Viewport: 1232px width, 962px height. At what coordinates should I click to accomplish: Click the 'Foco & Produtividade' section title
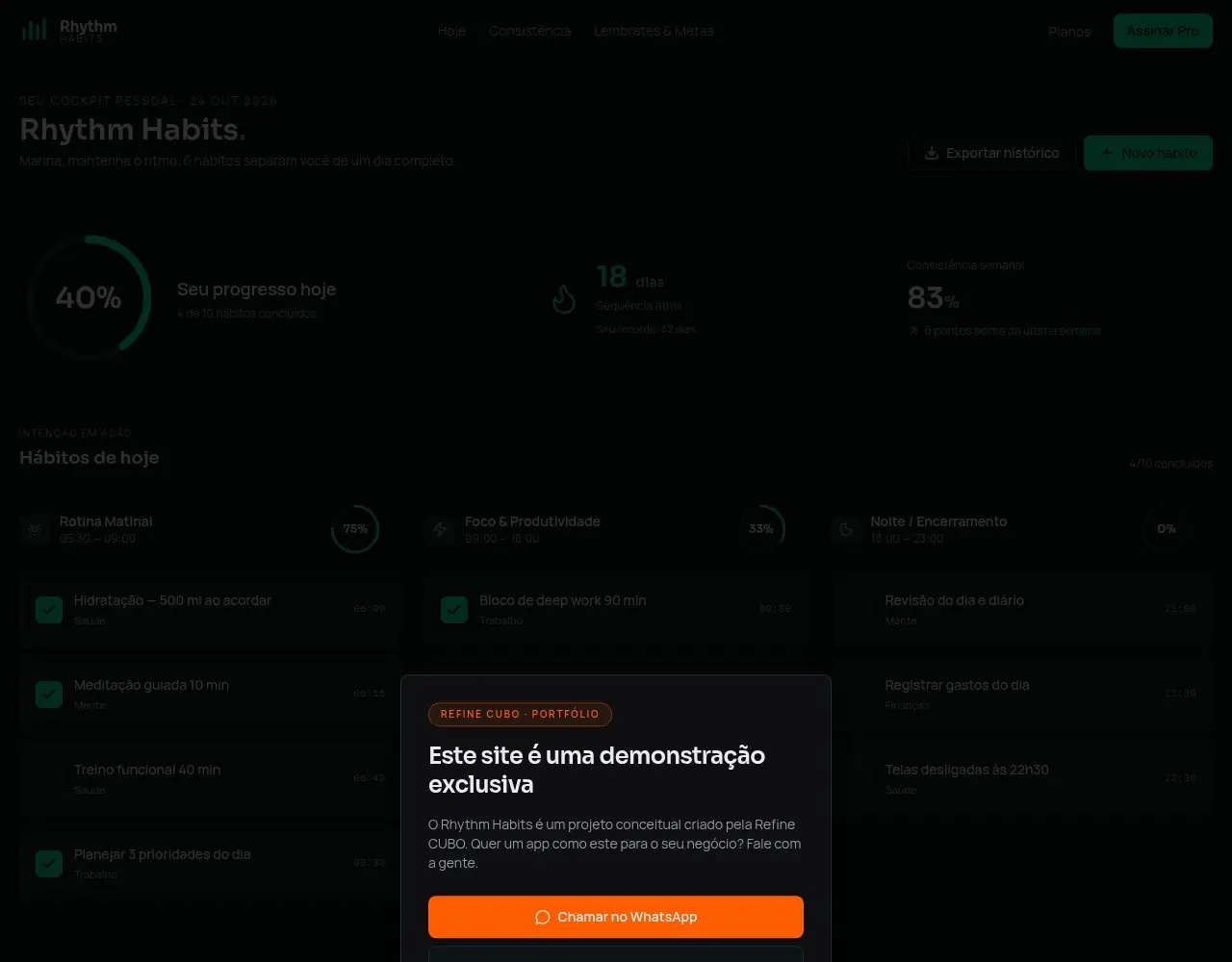pos(532,521)
